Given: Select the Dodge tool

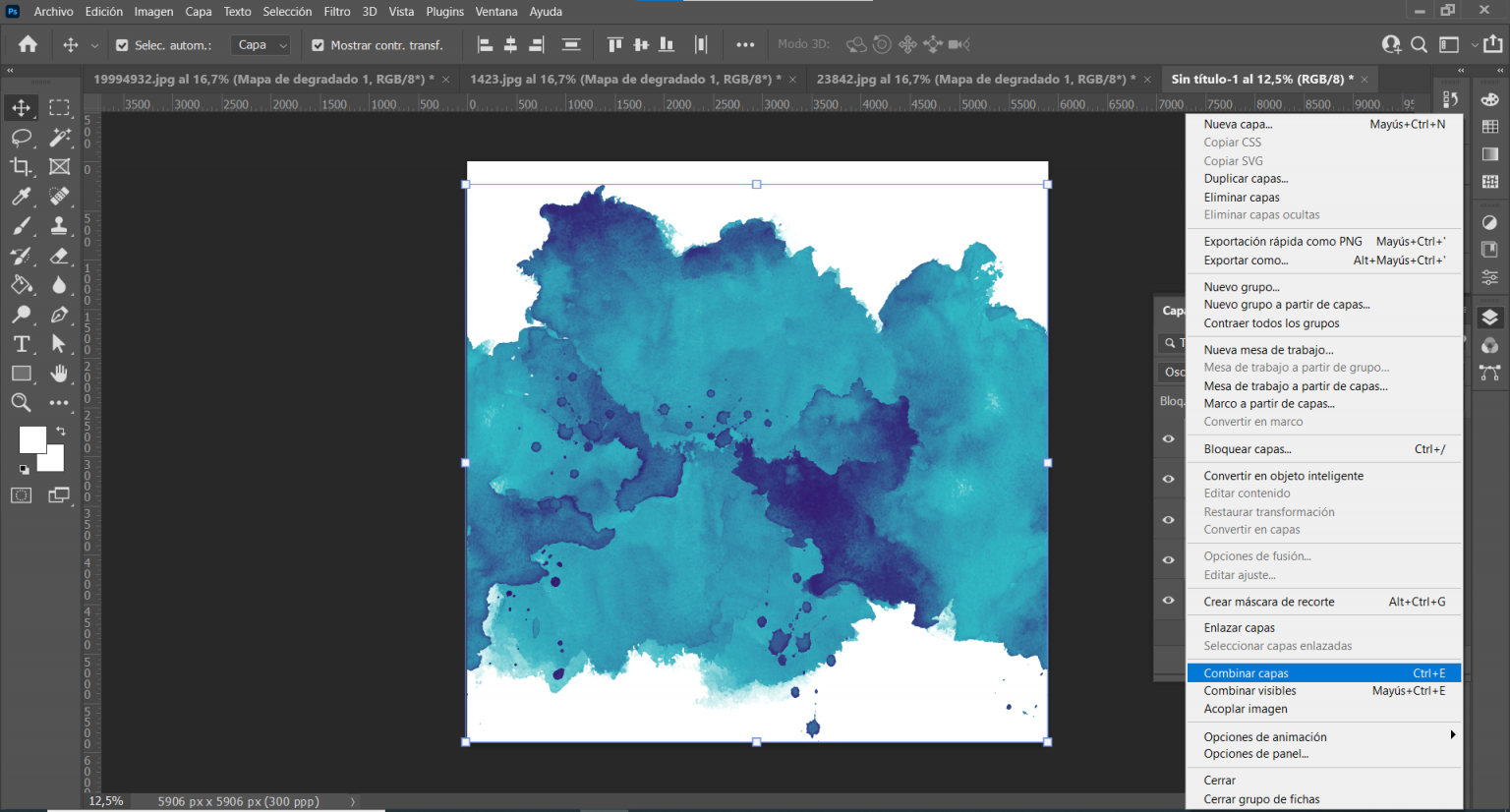Looking at the screenshot, I should tap(21, 314).
